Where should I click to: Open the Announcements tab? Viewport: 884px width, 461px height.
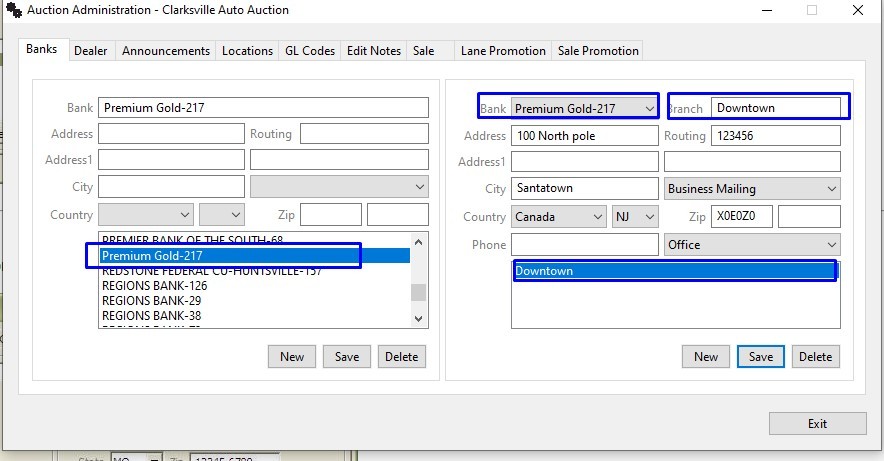point(166,51)
